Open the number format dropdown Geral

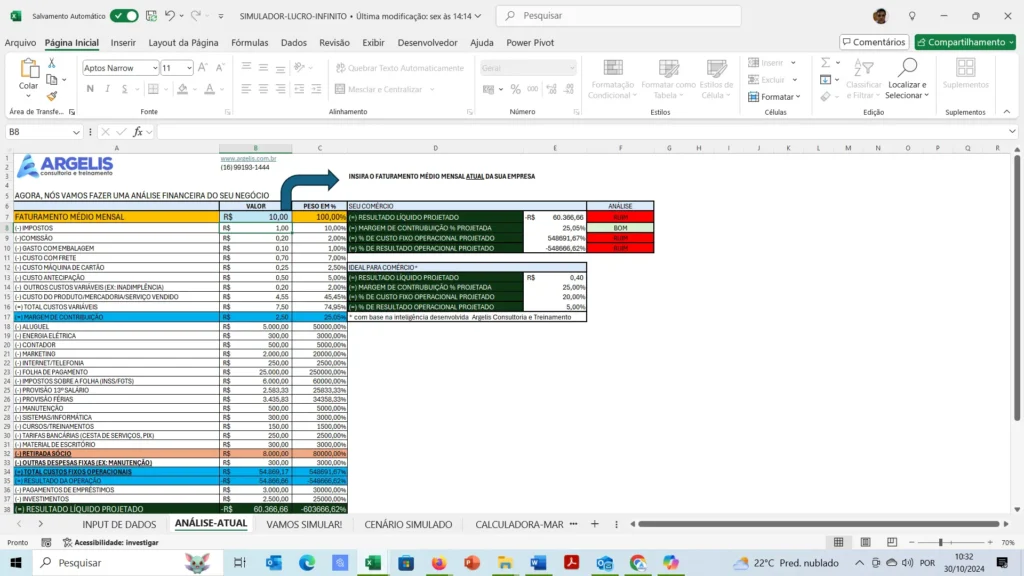pyautogui.click(x=571, y=68)
